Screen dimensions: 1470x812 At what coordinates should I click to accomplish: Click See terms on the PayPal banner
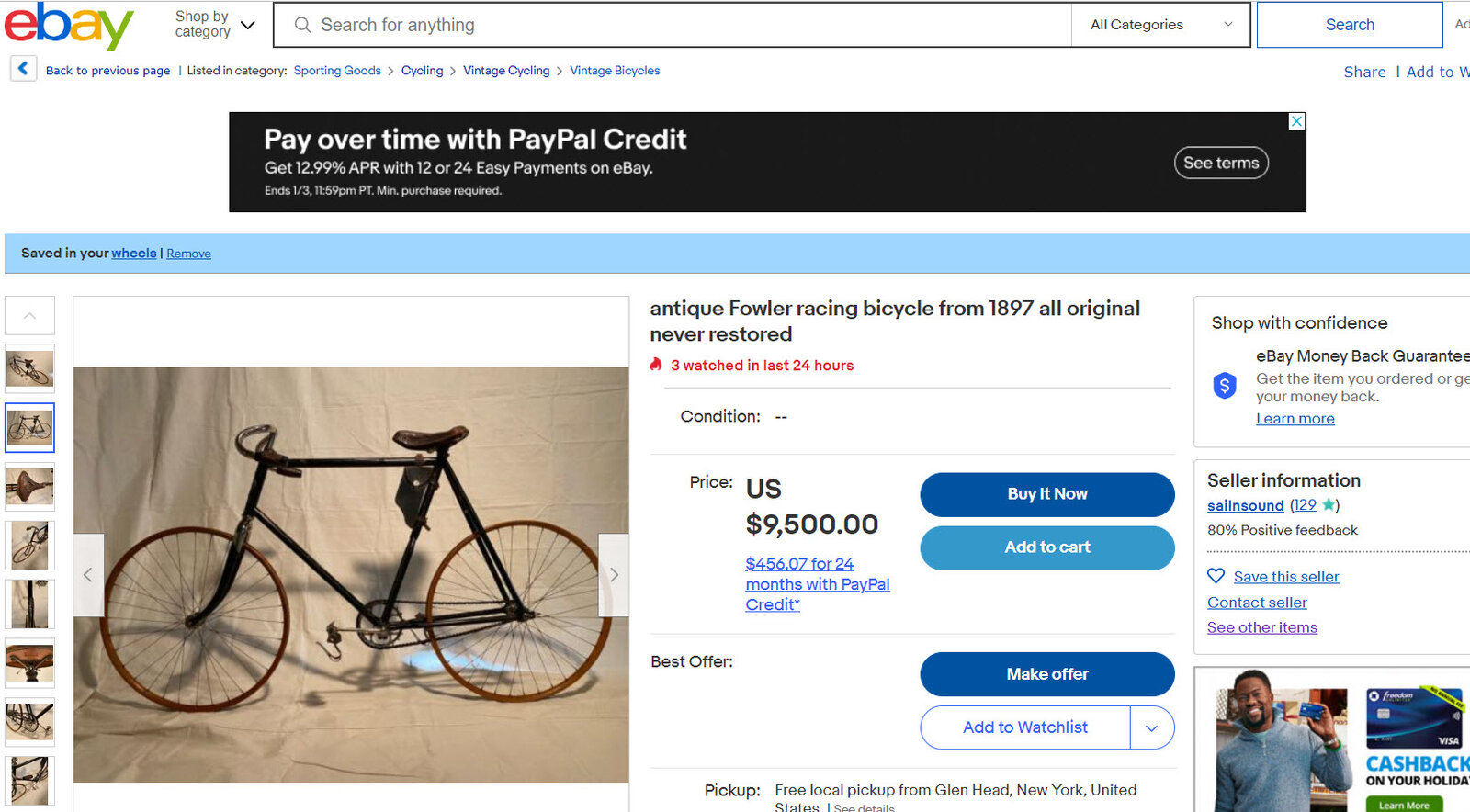1221,163
